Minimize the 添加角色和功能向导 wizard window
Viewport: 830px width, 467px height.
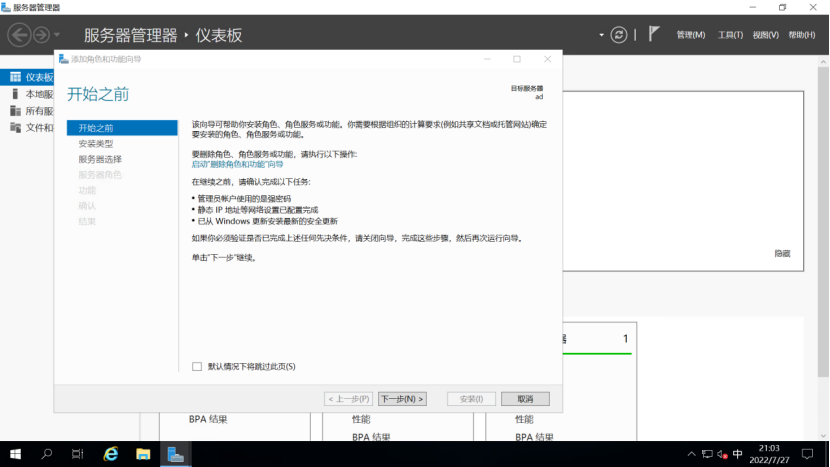pos(487,59)
